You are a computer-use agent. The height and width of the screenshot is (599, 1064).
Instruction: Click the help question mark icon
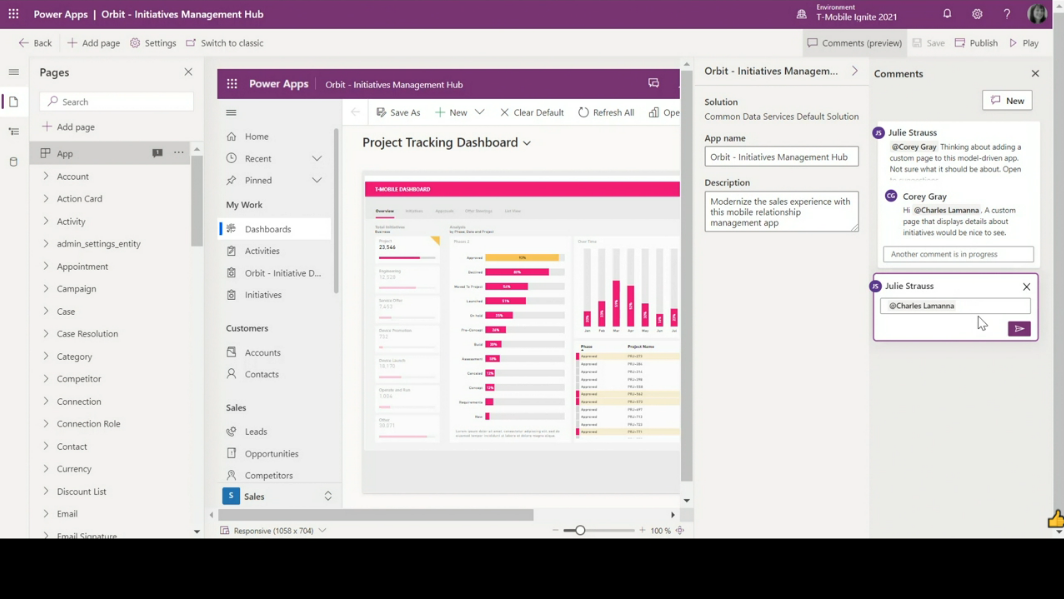tap(1007, 14)
